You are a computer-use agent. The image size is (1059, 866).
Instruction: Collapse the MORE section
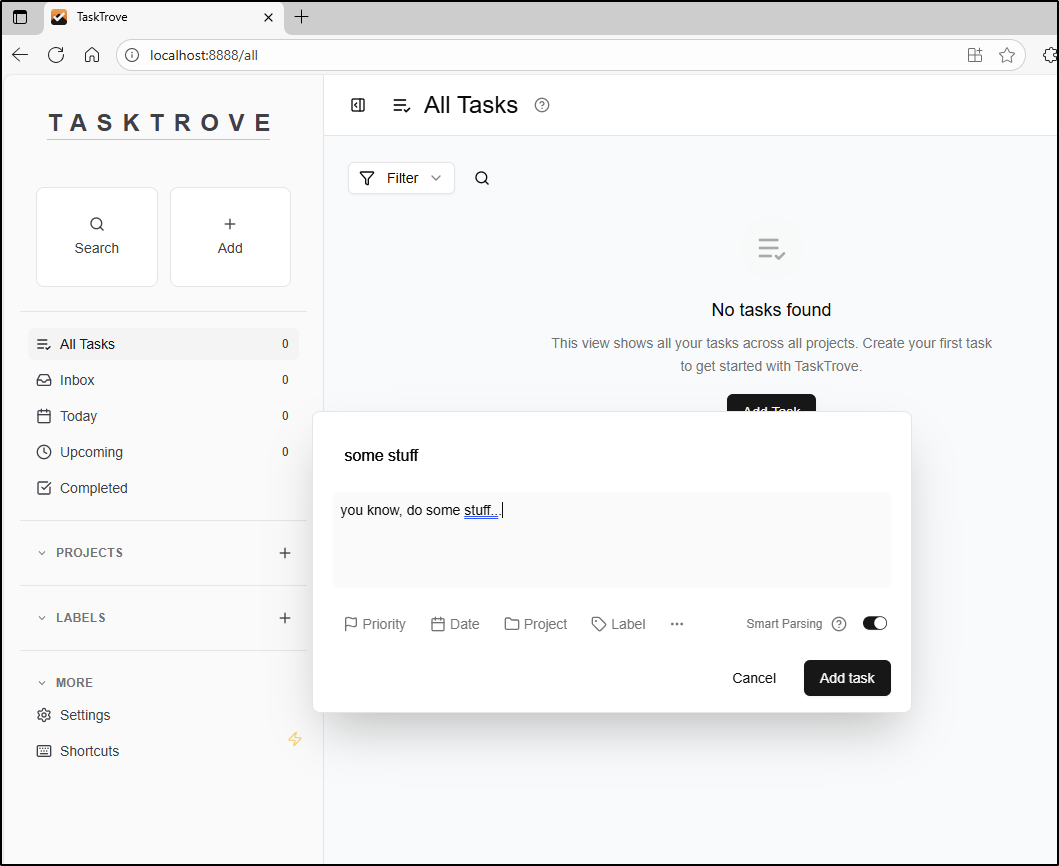pos(42,683)
